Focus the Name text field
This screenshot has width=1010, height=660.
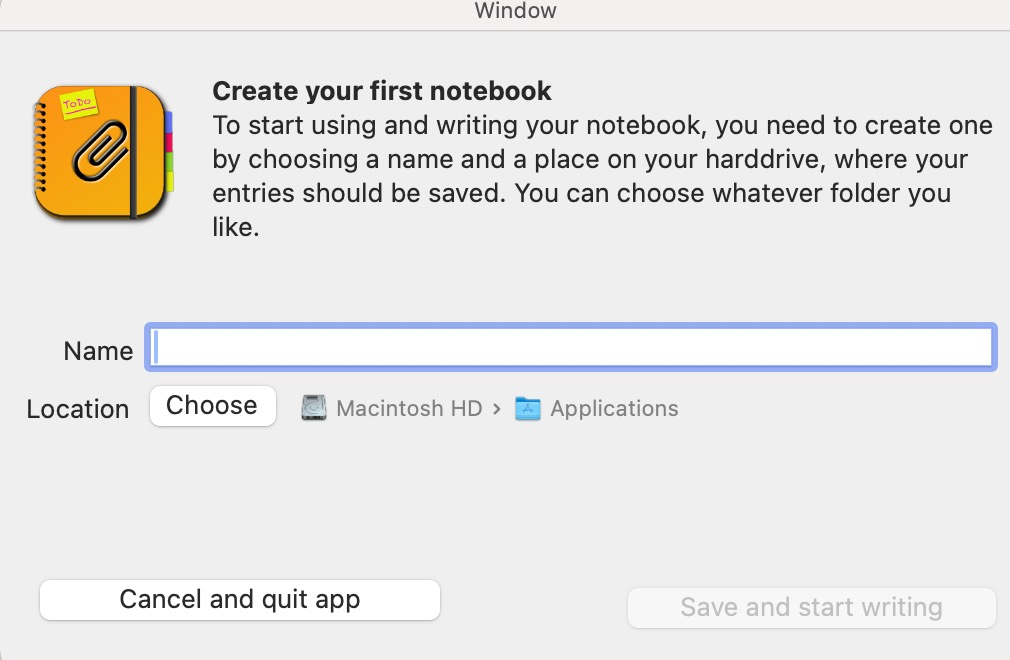coord(571,347)
